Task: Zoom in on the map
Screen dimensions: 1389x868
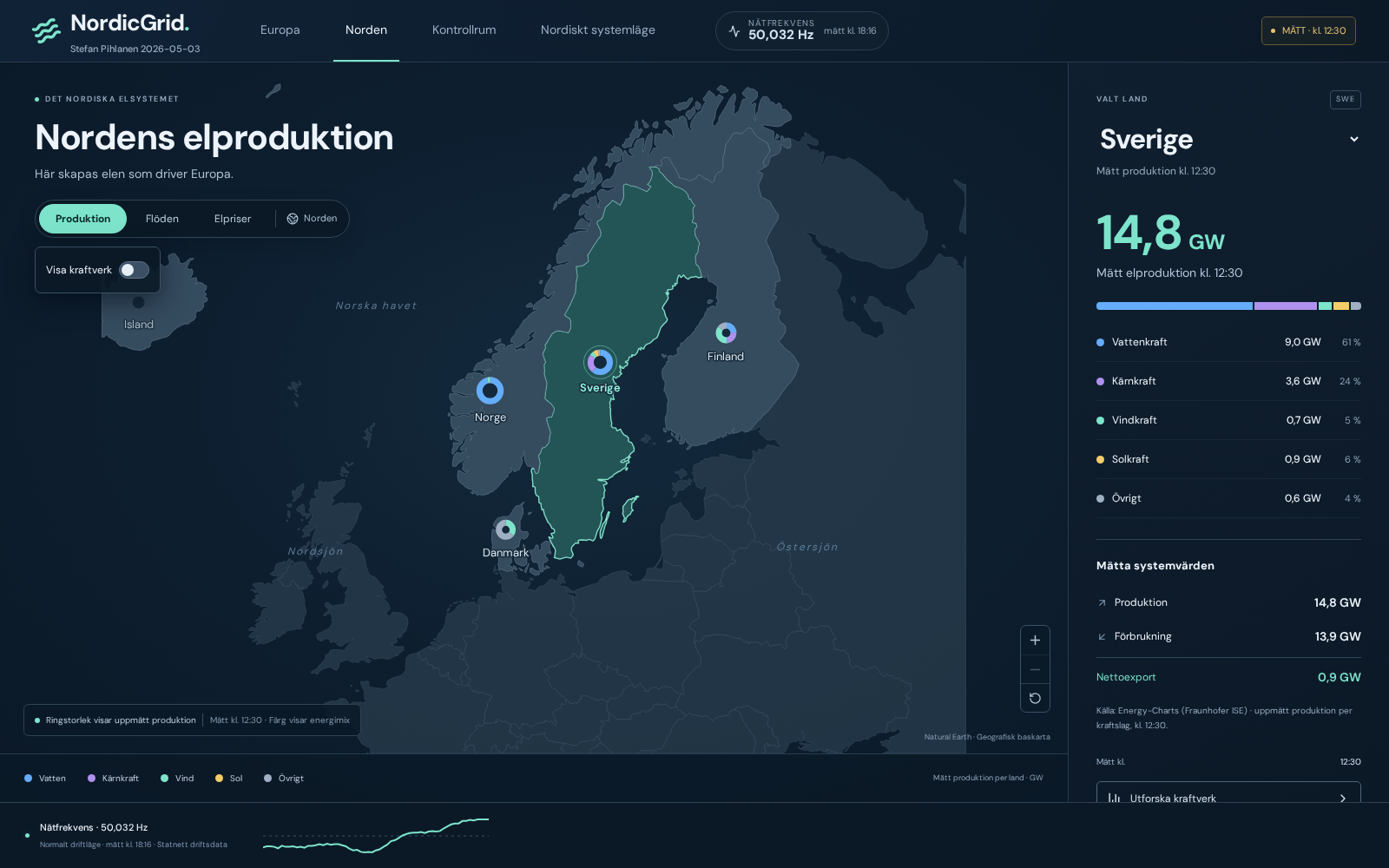Action: click(1035, 641)
